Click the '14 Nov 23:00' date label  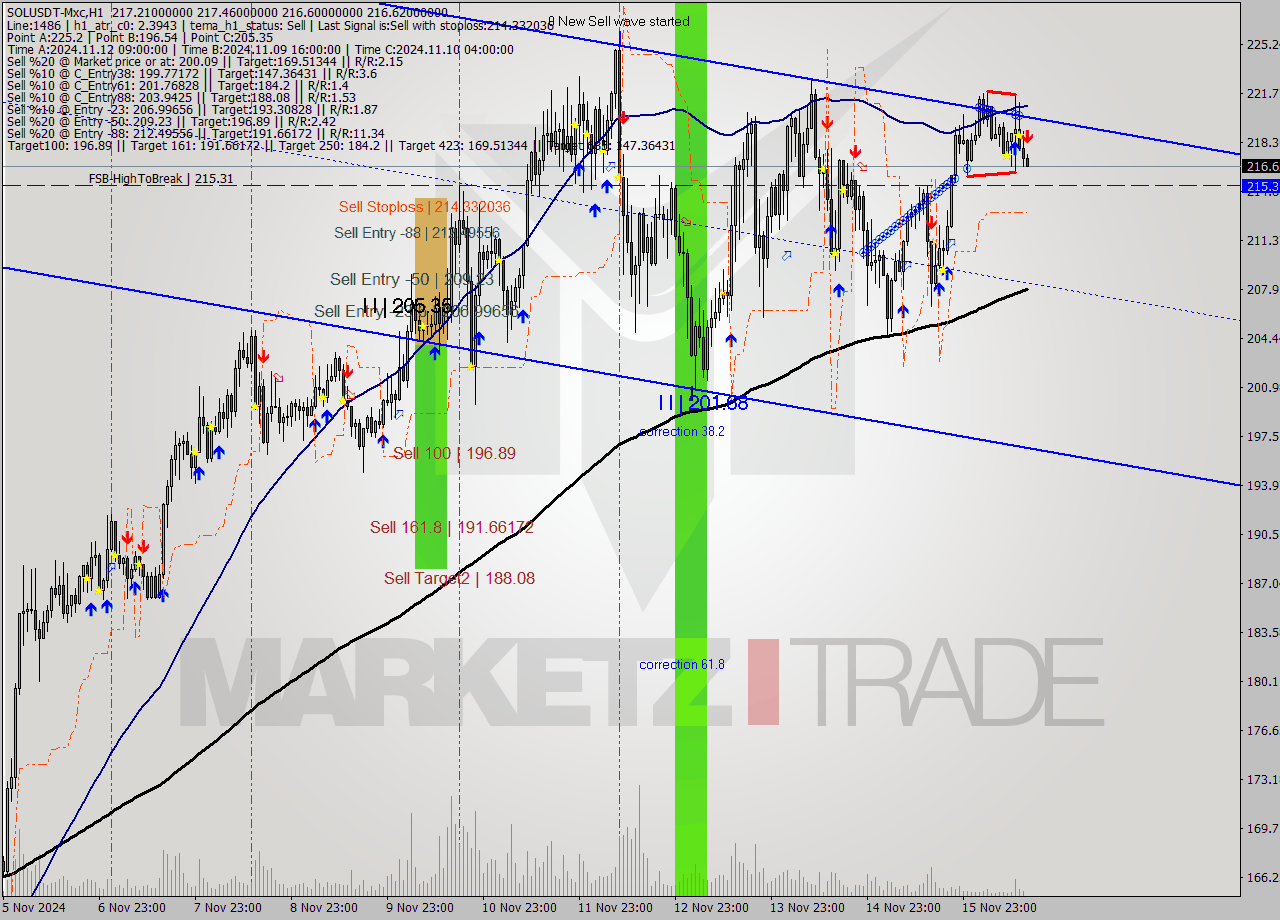[x=905, y=908]
